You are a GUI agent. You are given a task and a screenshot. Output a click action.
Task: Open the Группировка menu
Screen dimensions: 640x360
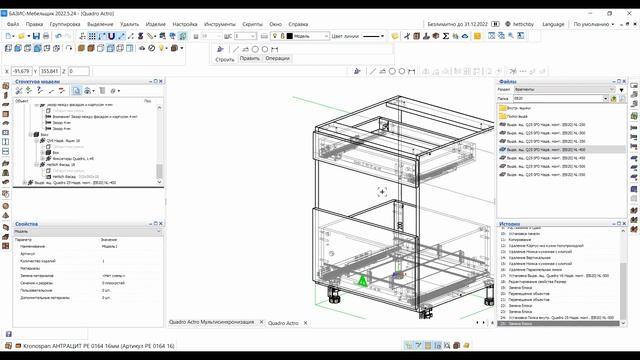[x=65, y=24]
